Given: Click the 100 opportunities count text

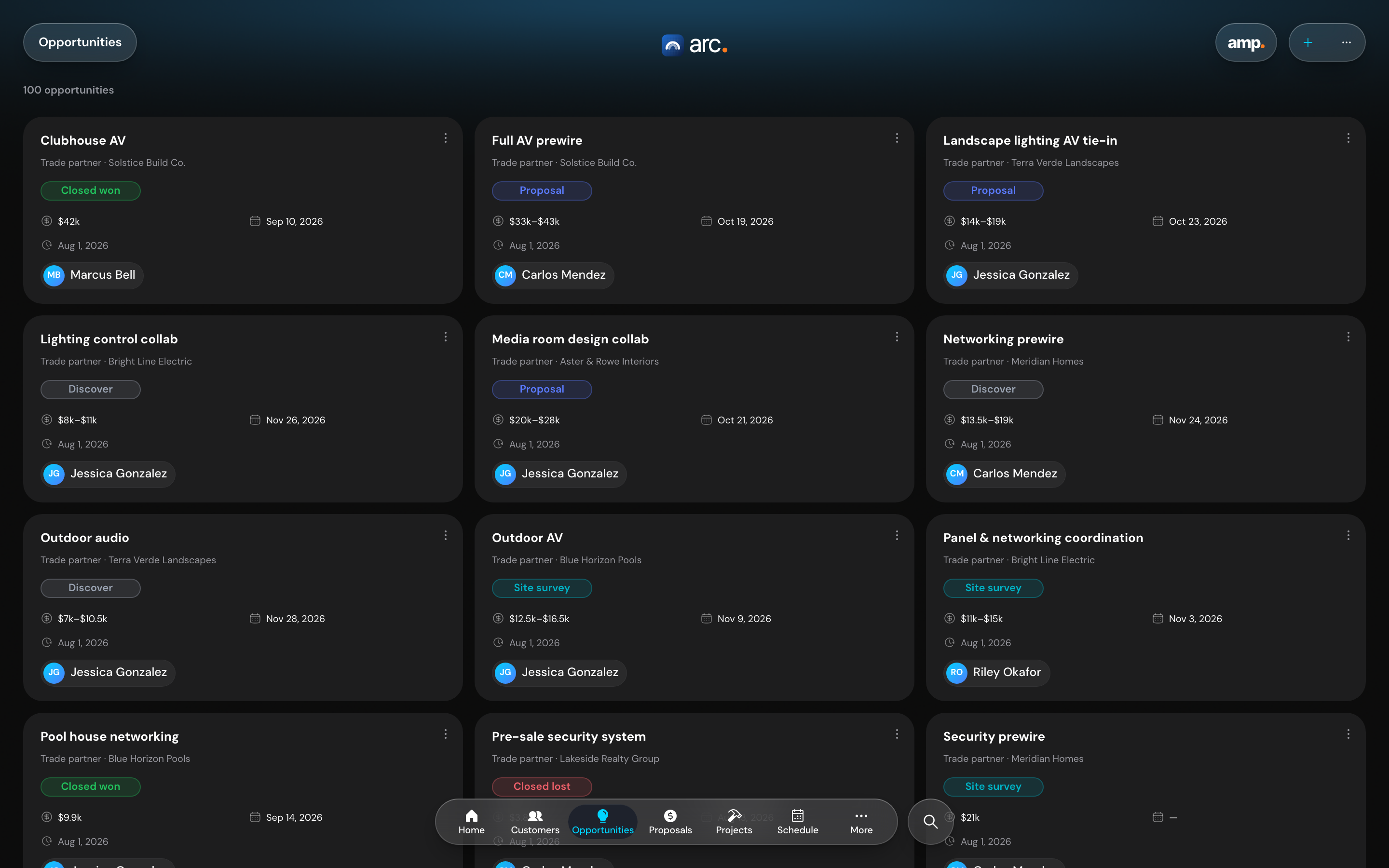Looking at the screenshot, I should point(68,90).
